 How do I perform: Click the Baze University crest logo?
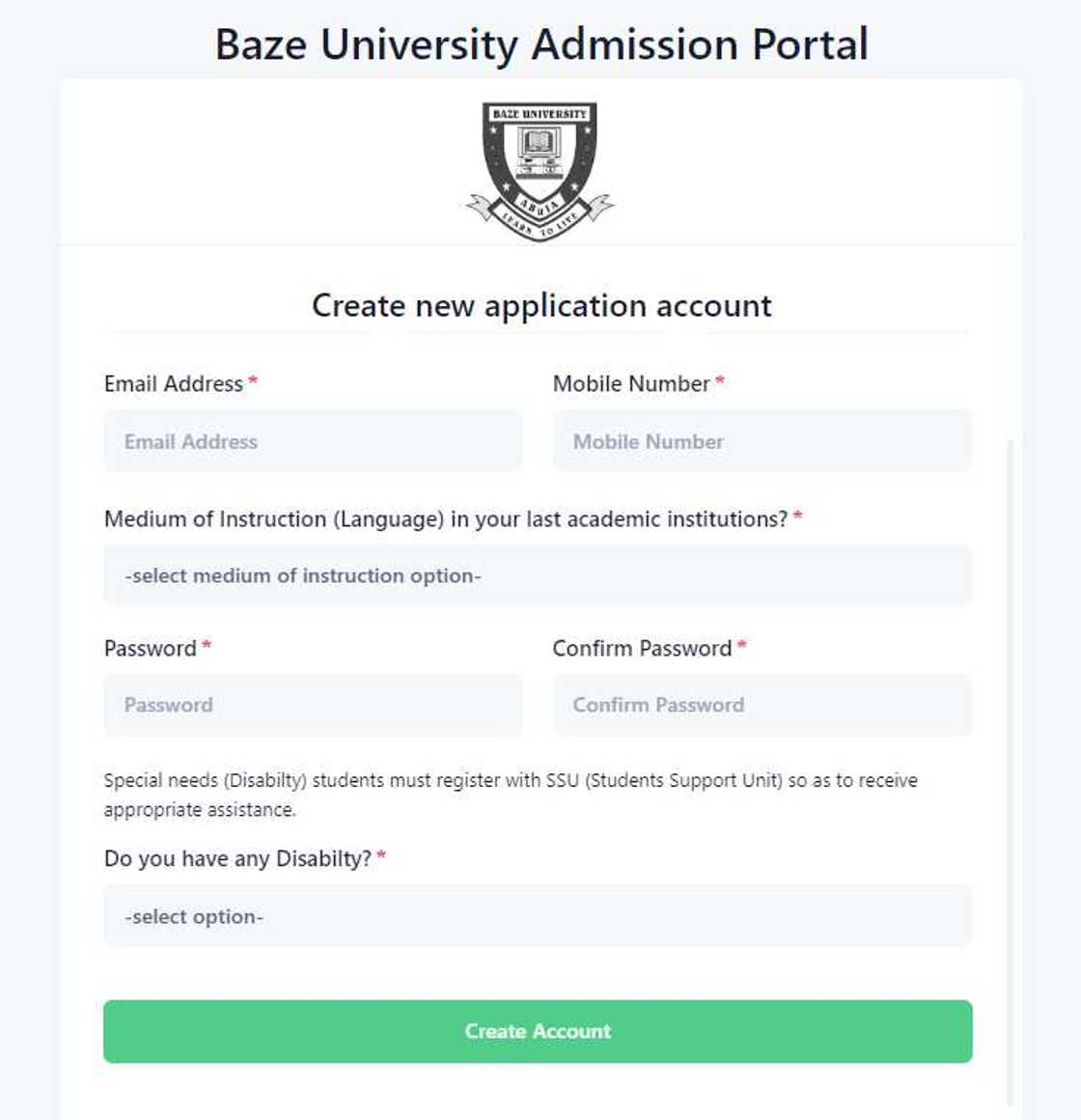540,164
